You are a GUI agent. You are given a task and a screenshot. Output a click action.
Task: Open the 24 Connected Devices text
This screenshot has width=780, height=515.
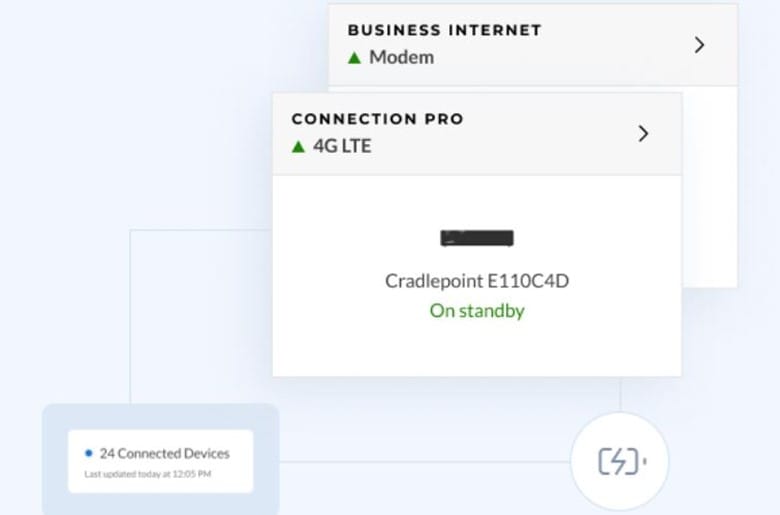tap(164, 453)
